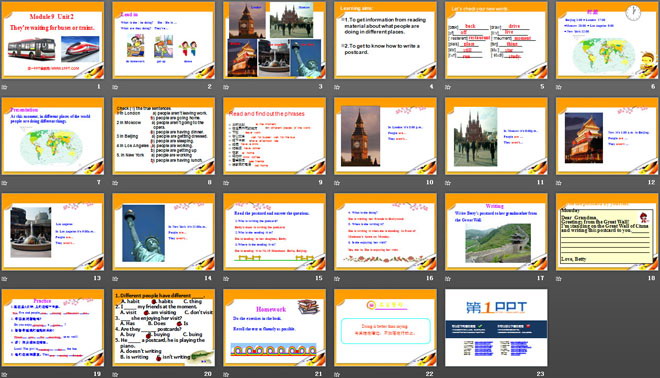Click the animation star icon under slide 14

pos(115,279)
